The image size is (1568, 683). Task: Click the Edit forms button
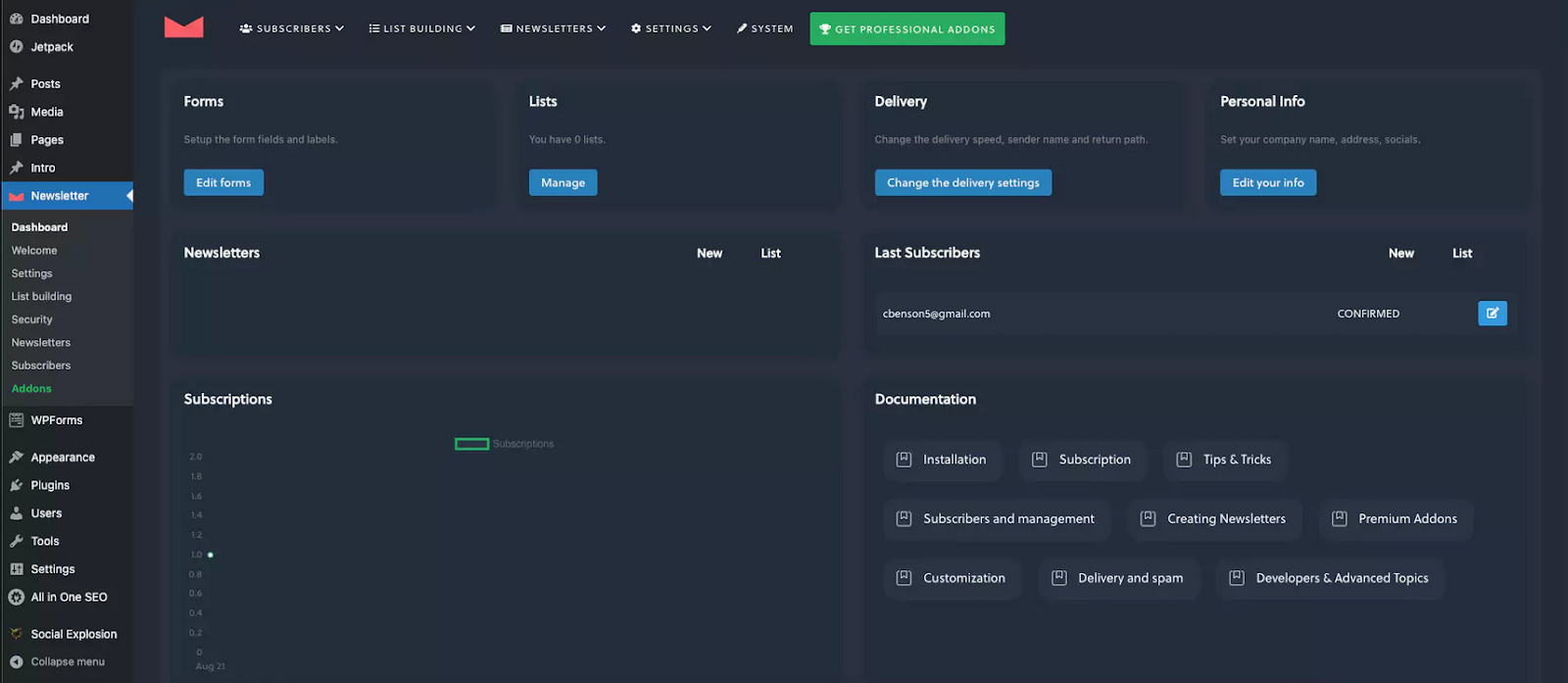223,182
